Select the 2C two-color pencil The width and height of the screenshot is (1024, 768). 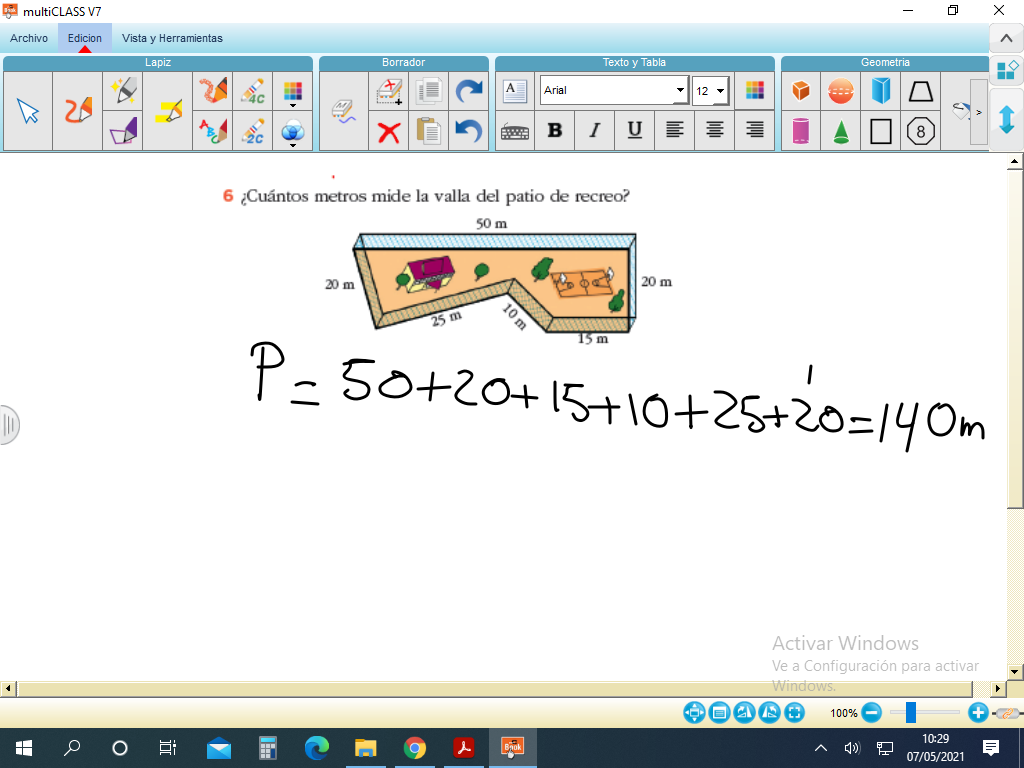[x=253, y=131]
